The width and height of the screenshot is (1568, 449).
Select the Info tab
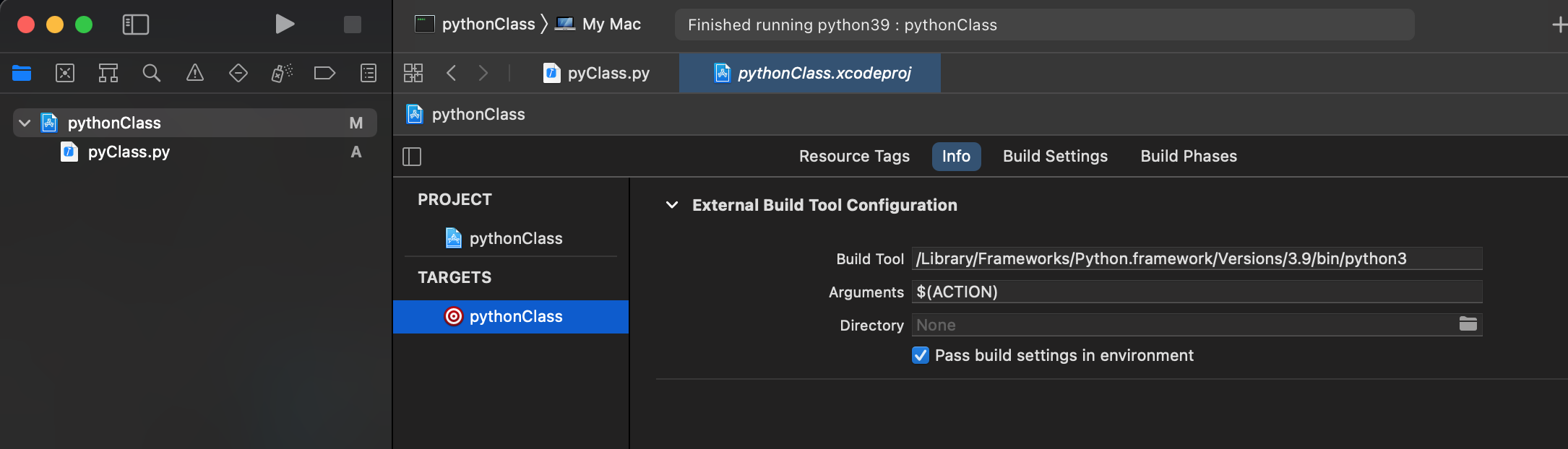click(x=956, y=157)
